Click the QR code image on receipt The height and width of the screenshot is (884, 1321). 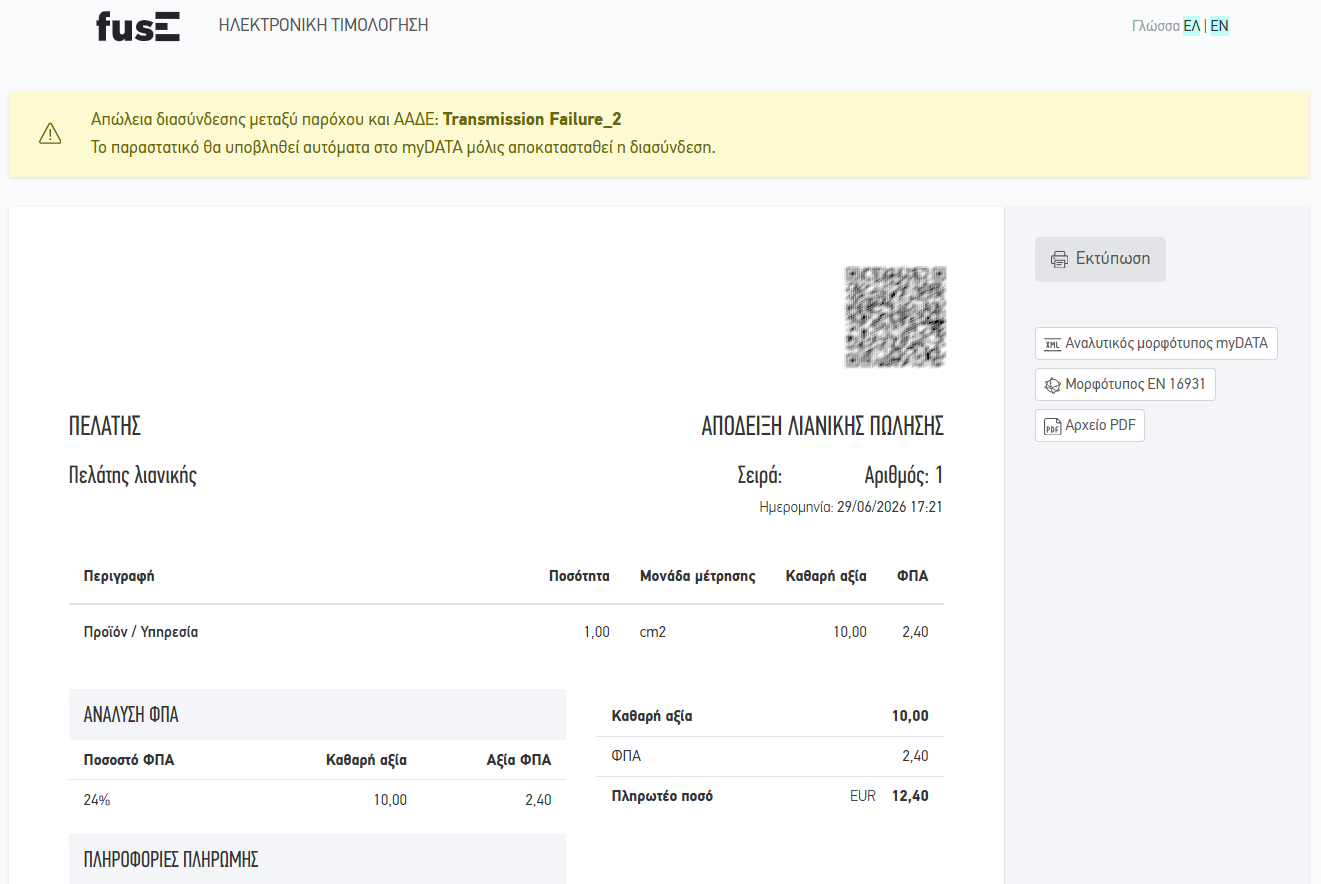tap(895, 316)
